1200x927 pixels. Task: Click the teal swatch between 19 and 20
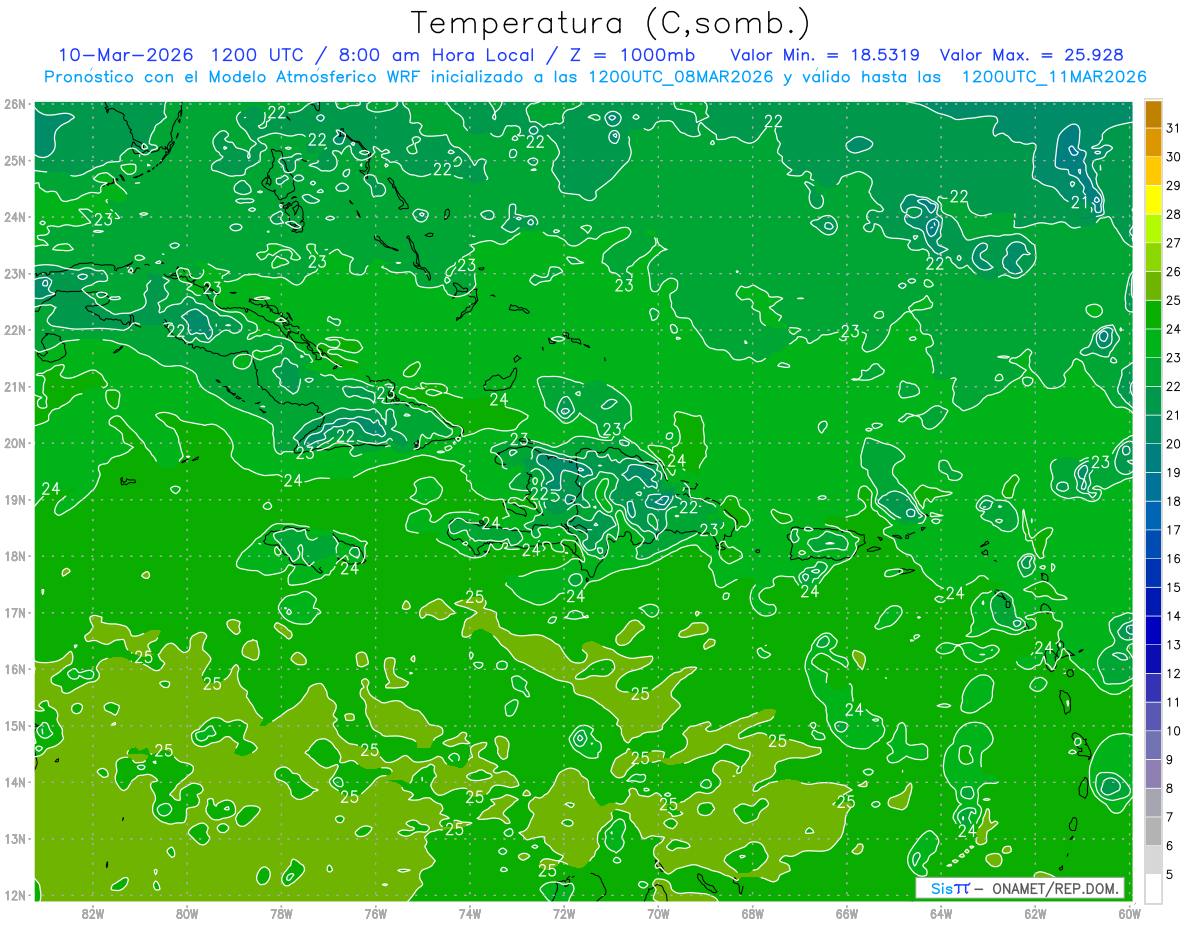[x=1153, y=458]
